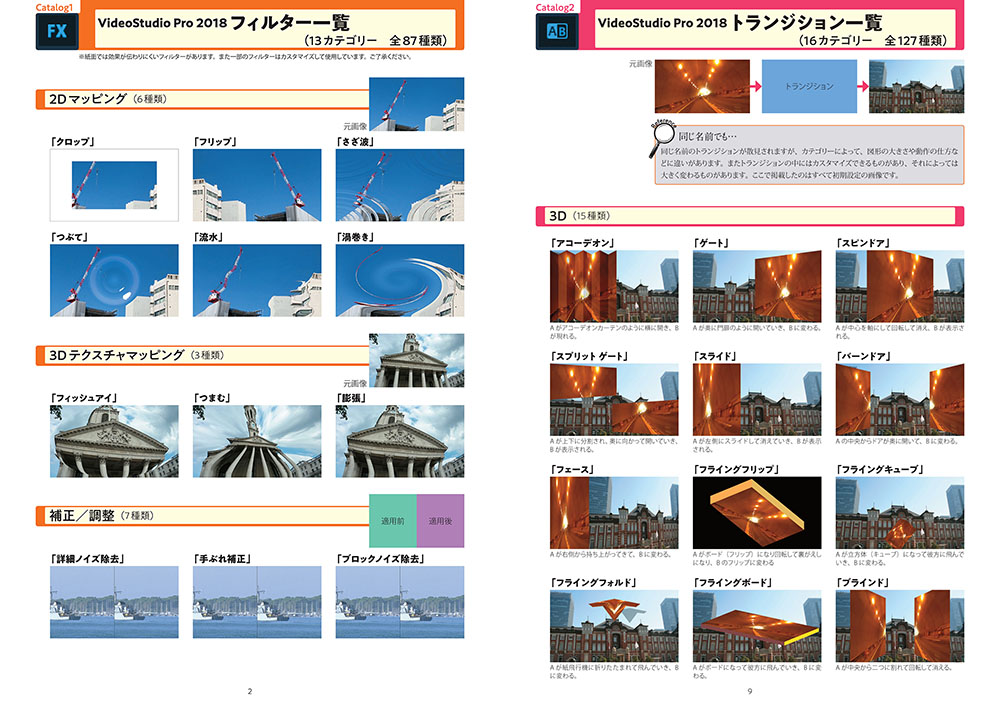The image size is (1000, 707).
Task: Choose the 「フィッシュアイ」 filter thumbnail
Action: (114, 441)
